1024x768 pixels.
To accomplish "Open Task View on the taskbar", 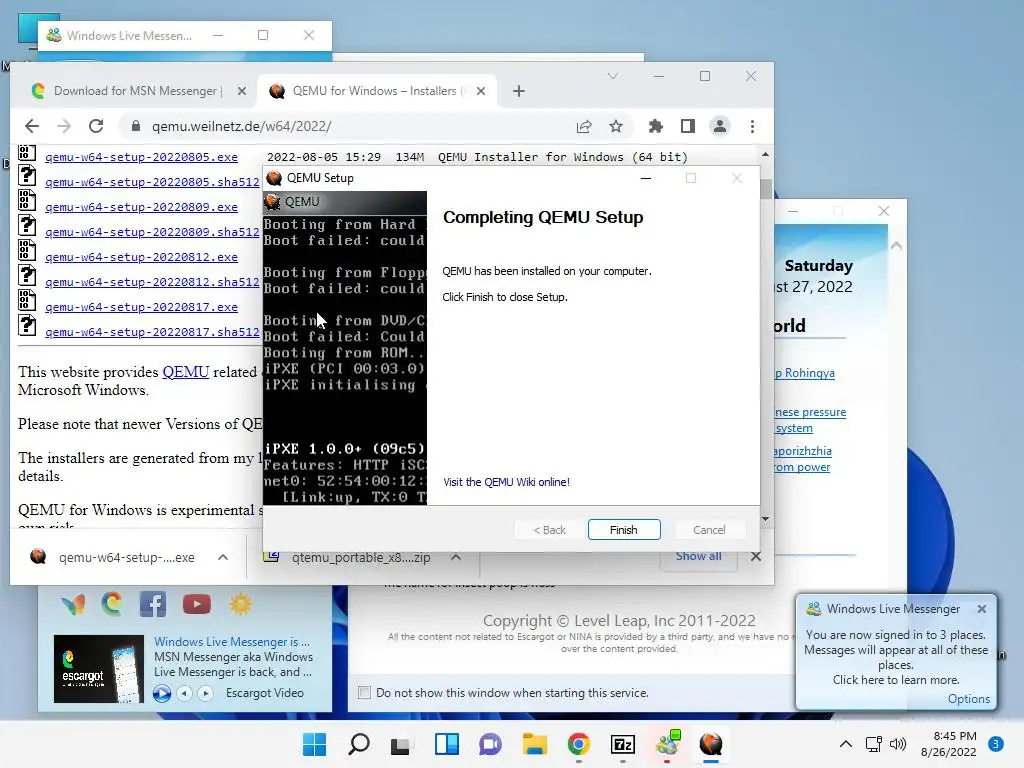I will point(400,744).
